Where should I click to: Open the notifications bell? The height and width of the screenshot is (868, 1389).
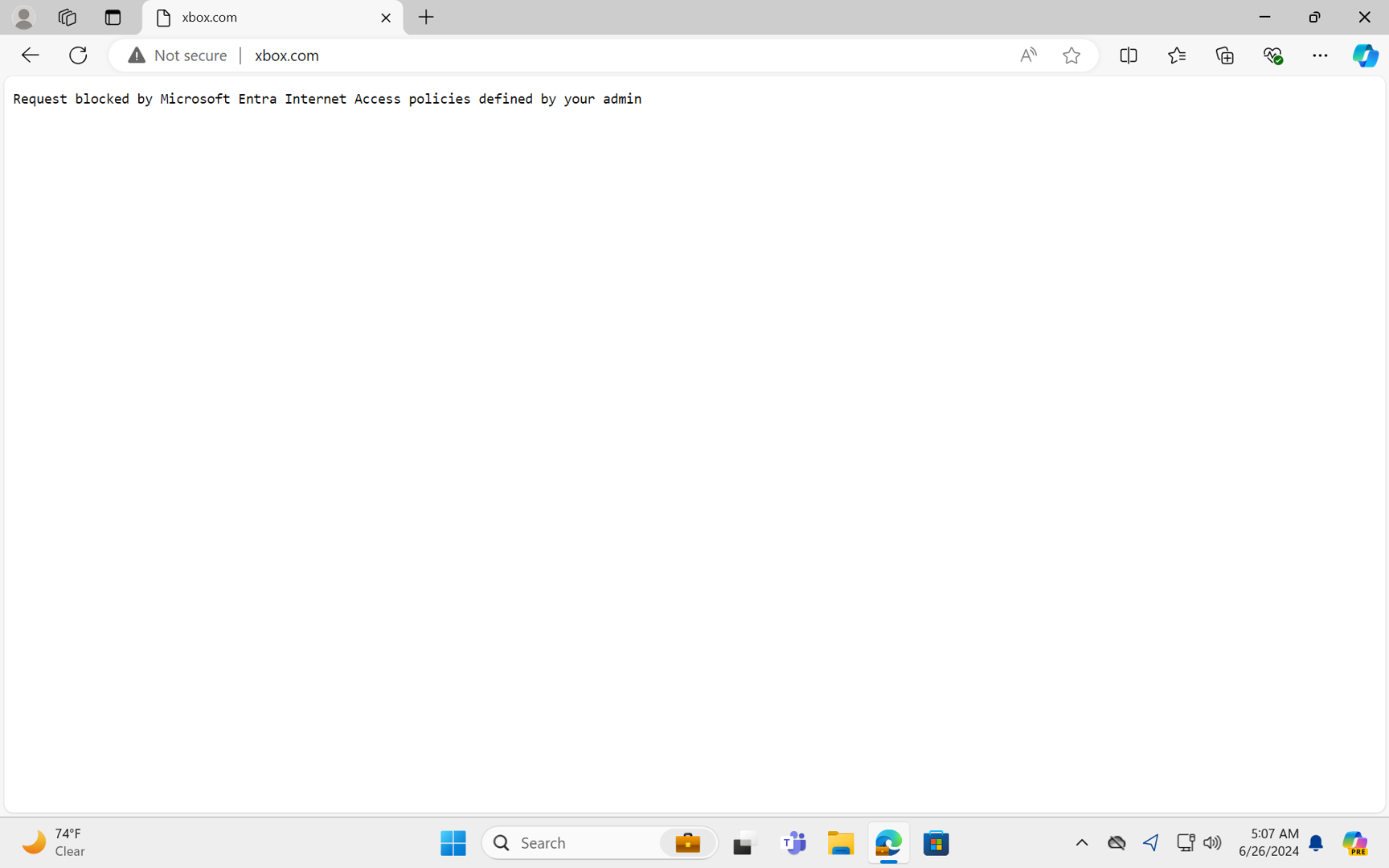tap(1316, 843)
